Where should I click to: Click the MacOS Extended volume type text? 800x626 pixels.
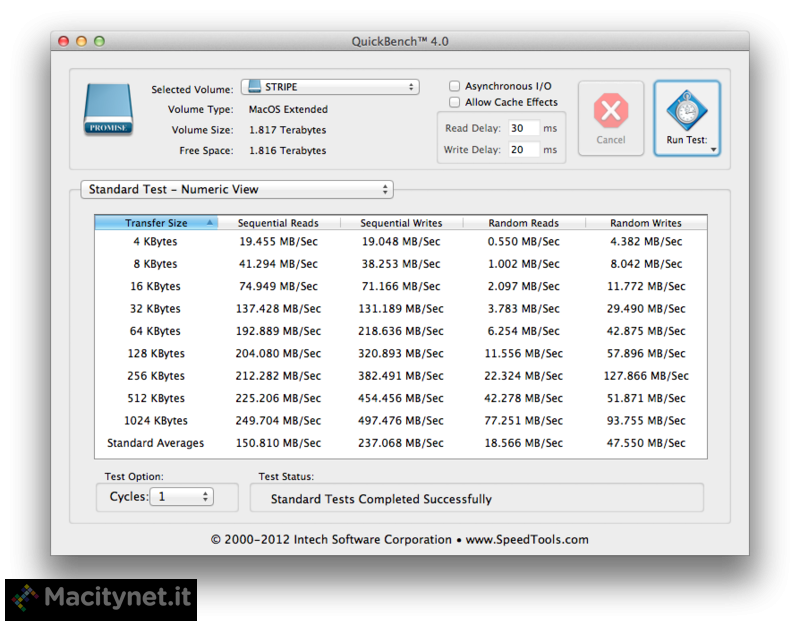tap(288, 110)
